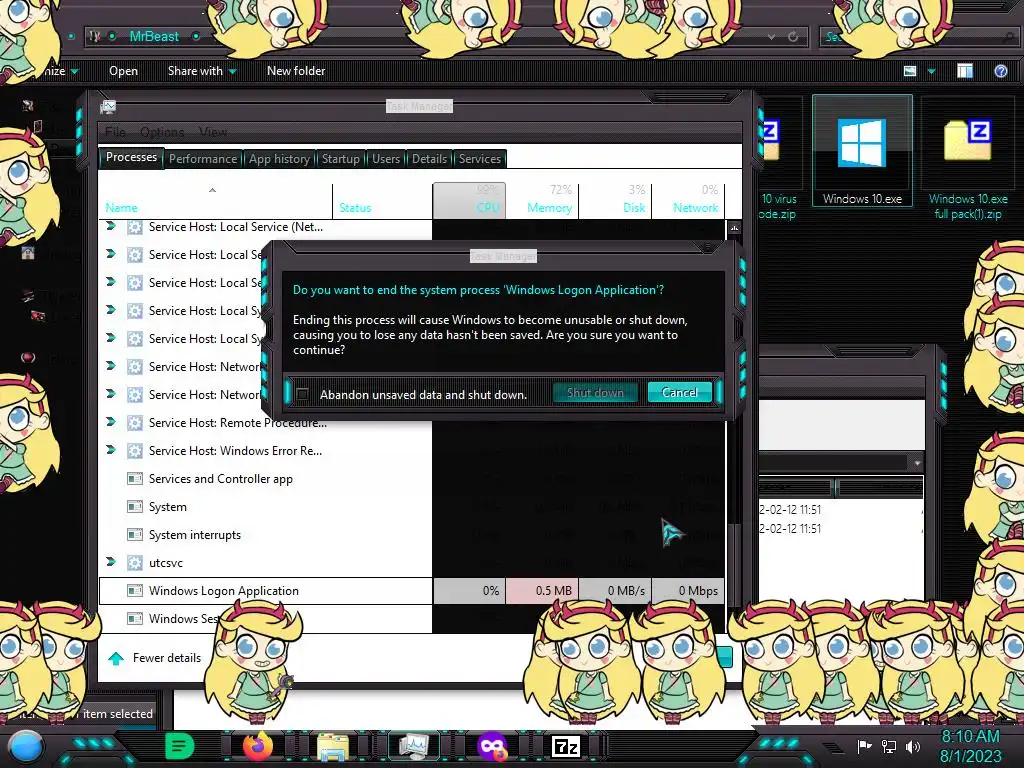
Task: Sort by Disk column header
Action: coord(616,200)
